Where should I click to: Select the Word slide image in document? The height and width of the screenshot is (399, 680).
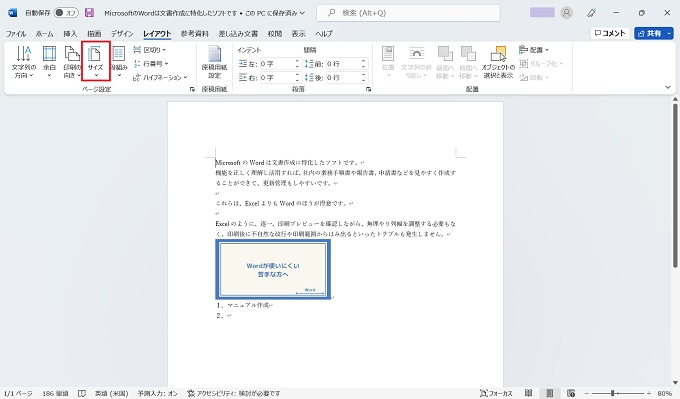[273, 270]
